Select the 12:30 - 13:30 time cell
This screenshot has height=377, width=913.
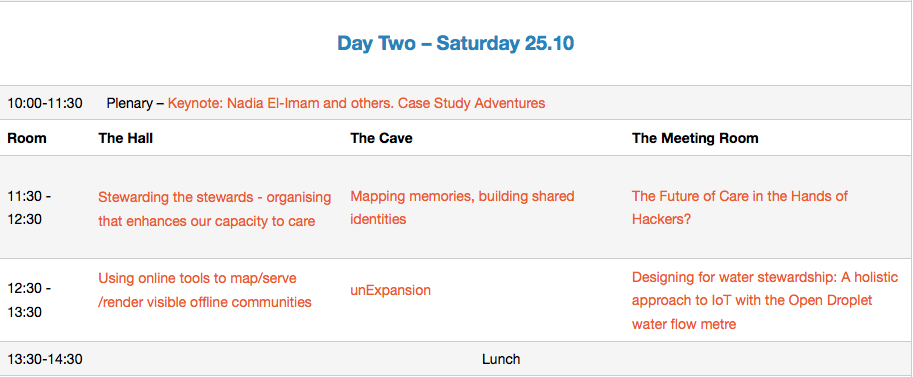coord(29,301)
